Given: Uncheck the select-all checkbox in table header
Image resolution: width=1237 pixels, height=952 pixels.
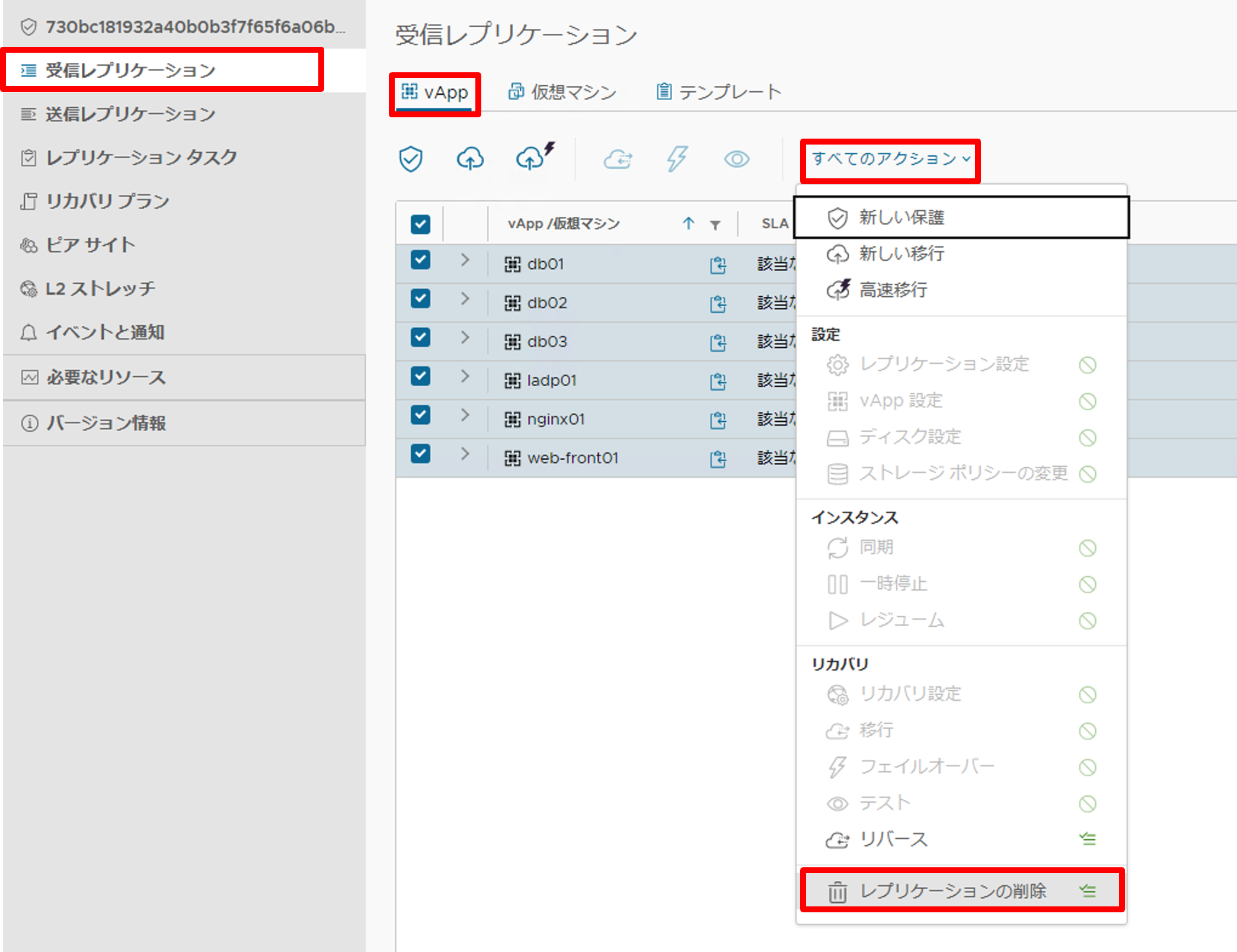Looking at the screenshot, I should click(x=420, y=224).
